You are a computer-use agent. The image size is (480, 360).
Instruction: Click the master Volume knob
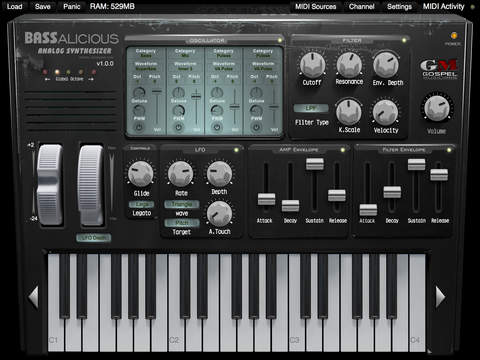coord(437,108)
